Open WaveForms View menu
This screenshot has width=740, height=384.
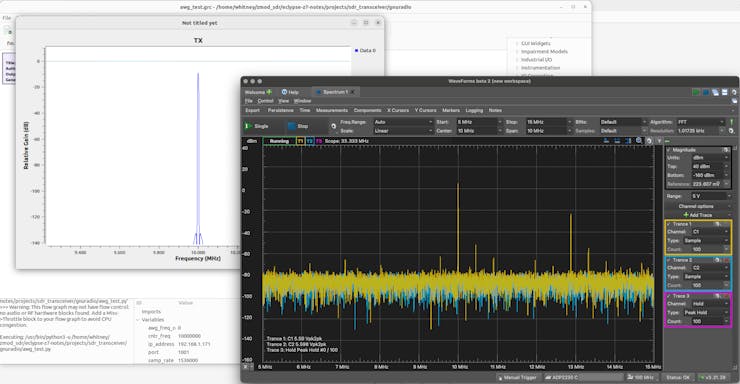click(283, 101)
